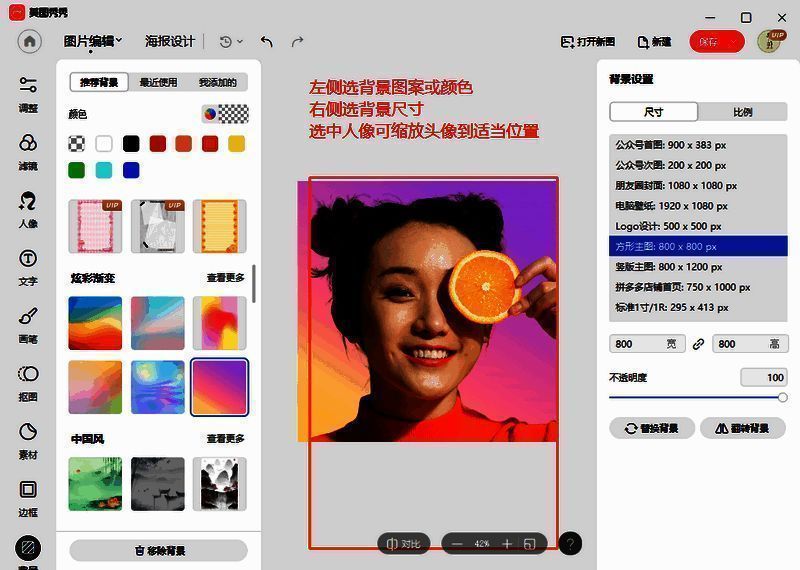Viewport: 800px width, 570px height.
Task: Click 移除背景 remove background
Action: pos(159,551)
